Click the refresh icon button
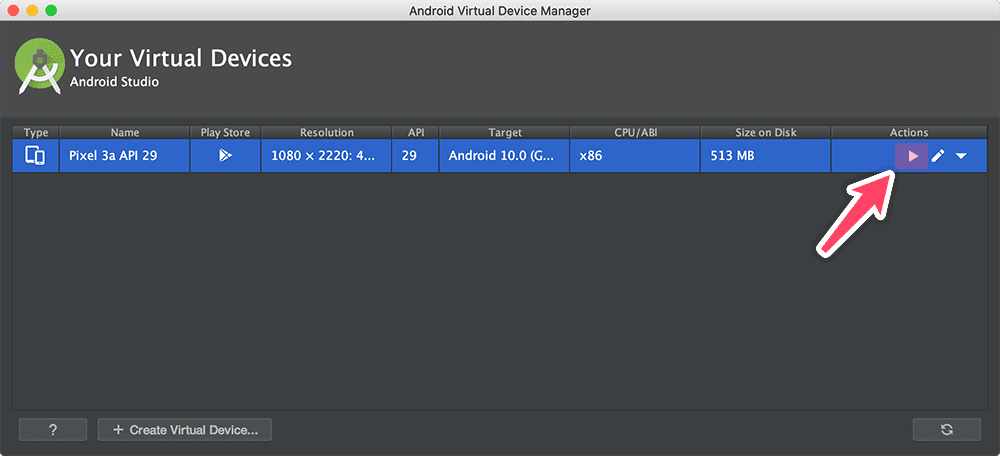Viewport: 1000px width, 456px height. [x=946, y=430]
